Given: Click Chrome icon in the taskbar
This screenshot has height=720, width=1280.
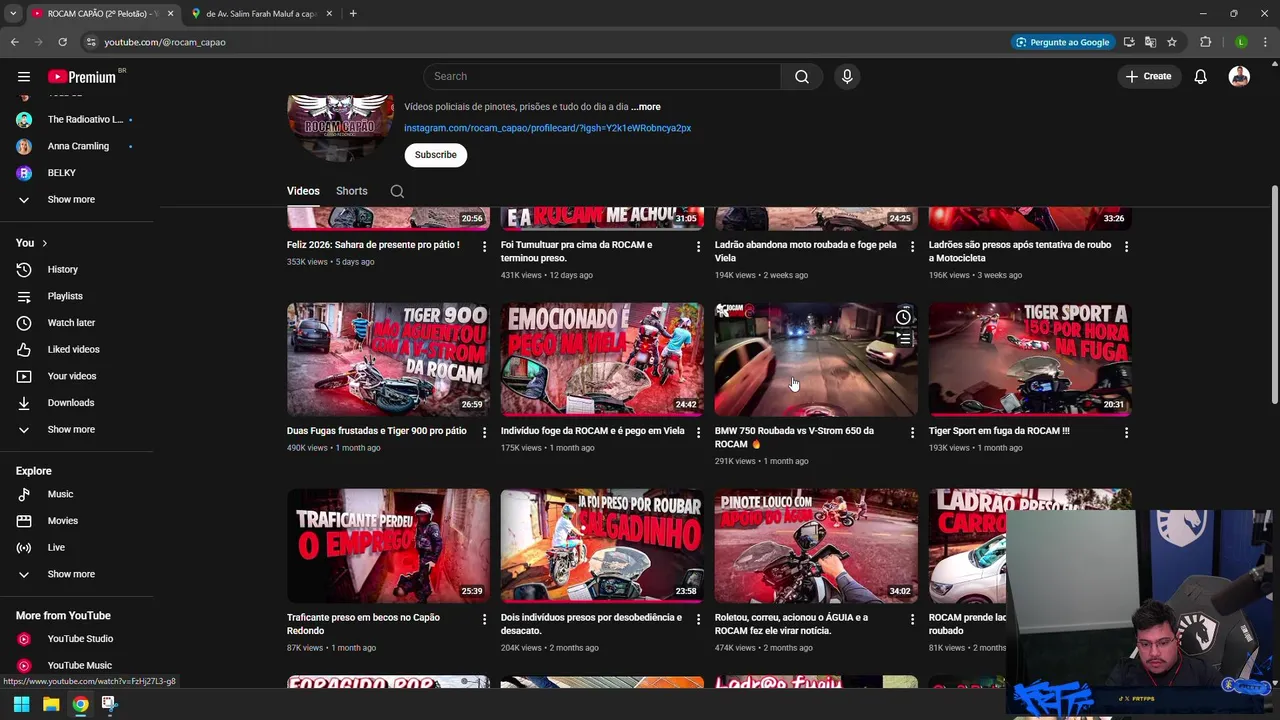Looking at the screenshot, I should click(80, 704).
